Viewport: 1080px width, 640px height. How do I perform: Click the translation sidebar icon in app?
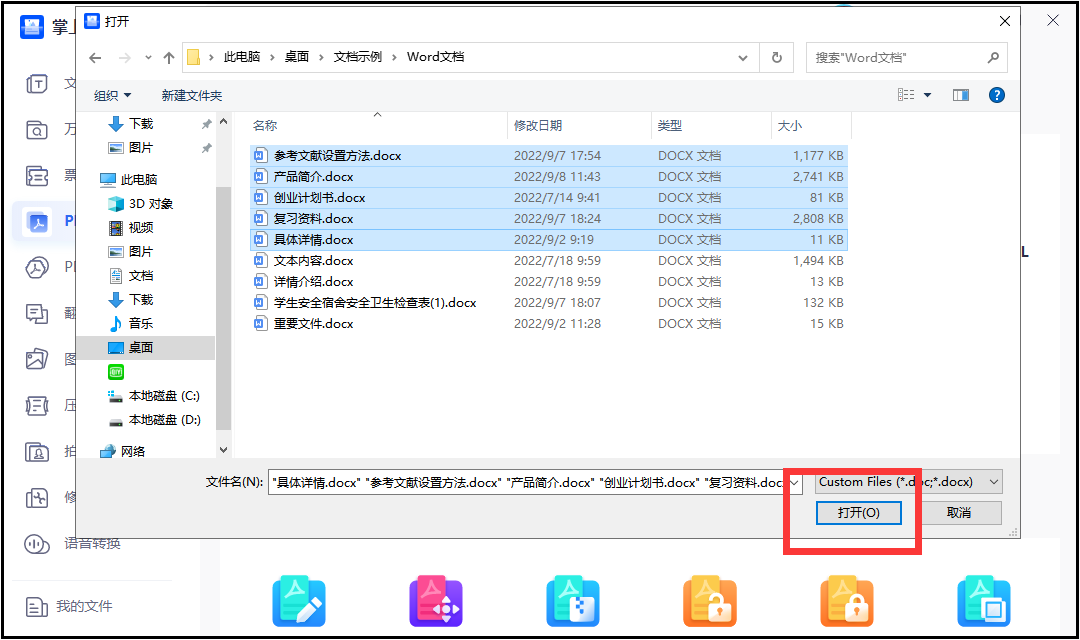point(37,313)
